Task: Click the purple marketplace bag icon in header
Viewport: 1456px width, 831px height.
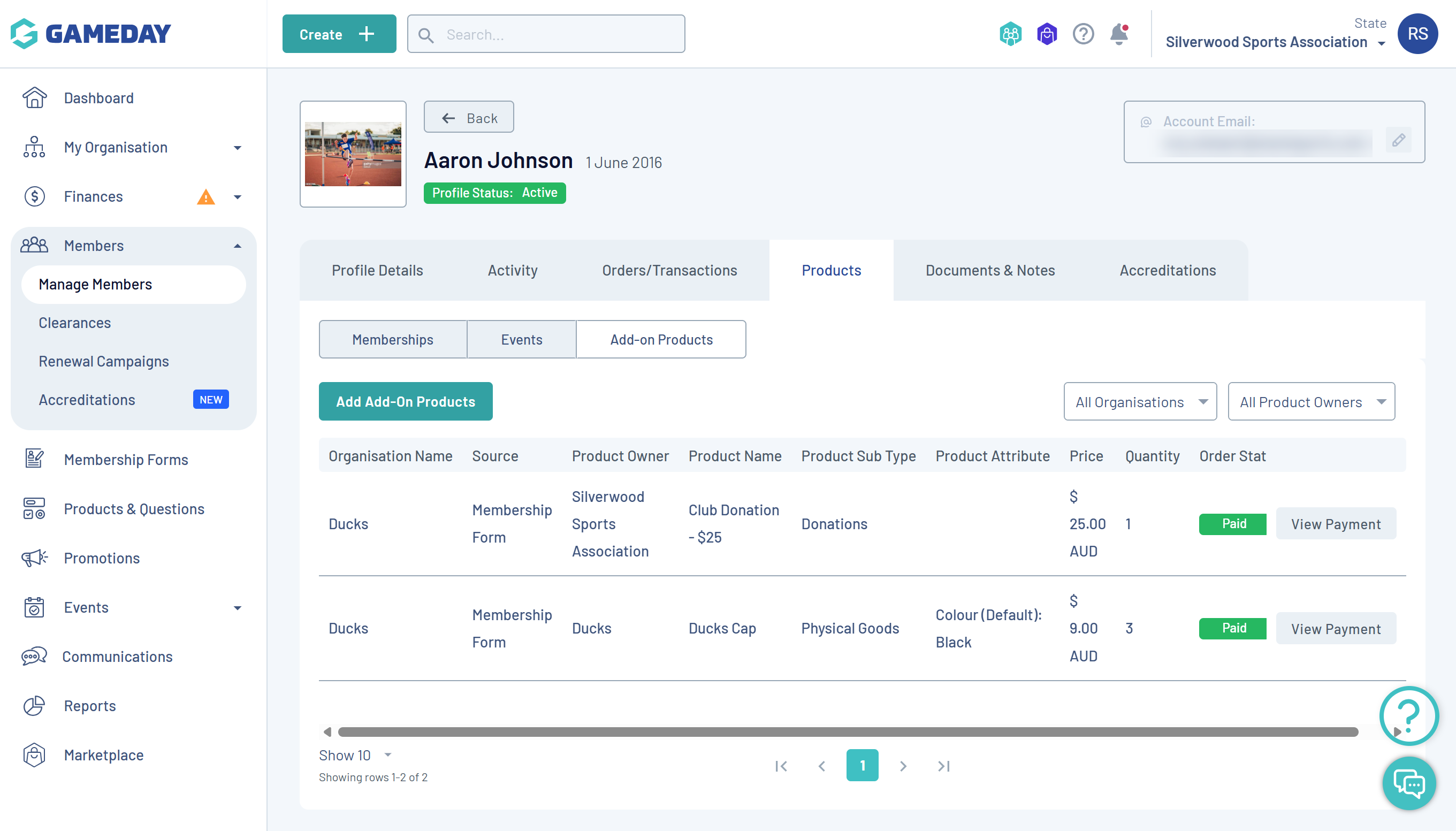Action: point(1047,34)
